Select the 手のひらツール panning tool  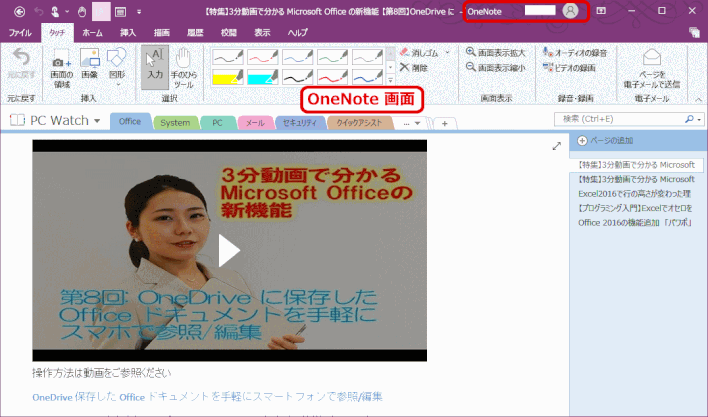click(184, 68)
